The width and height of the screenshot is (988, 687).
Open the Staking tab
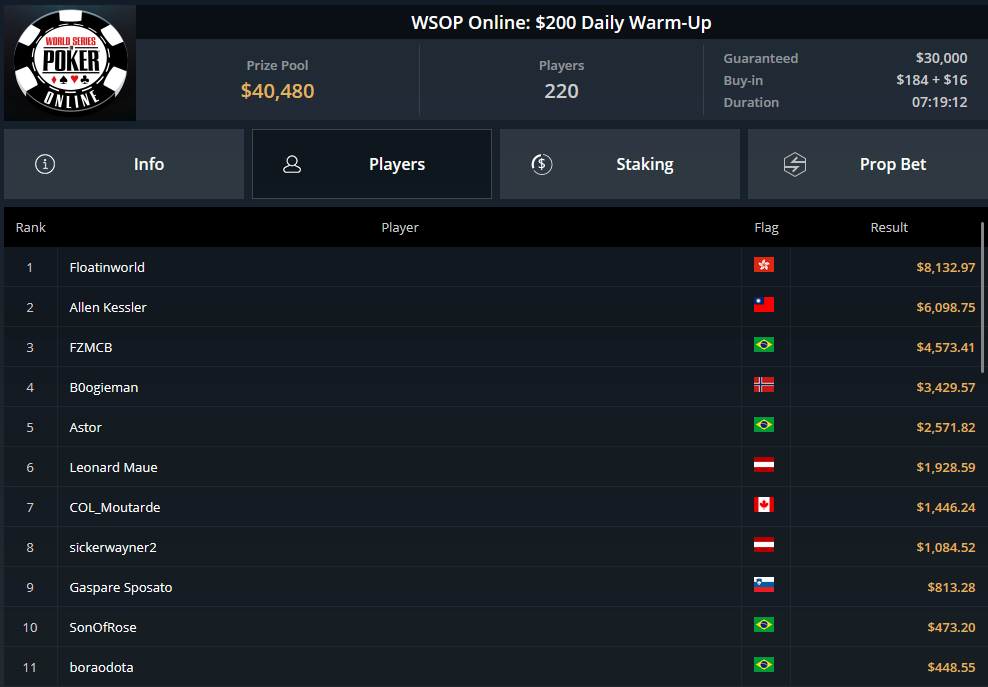click(x=620, y=165)
